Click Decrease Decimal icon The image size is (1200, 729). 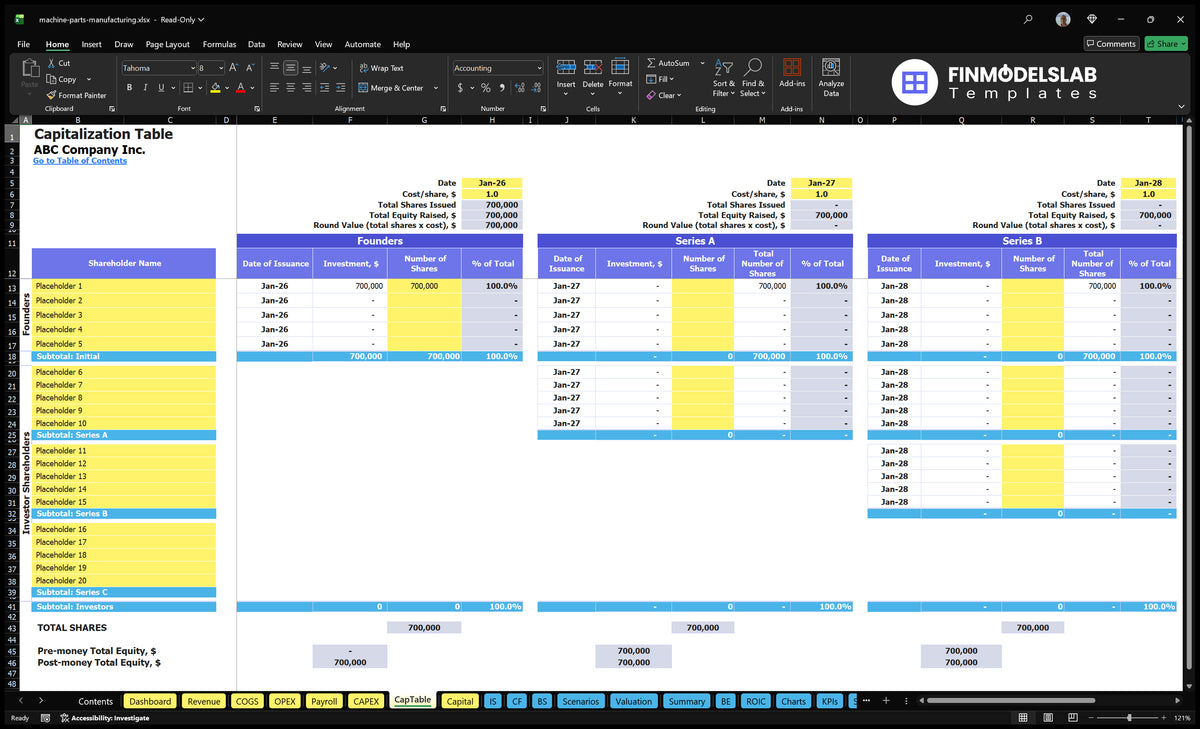tap(535, 88)
